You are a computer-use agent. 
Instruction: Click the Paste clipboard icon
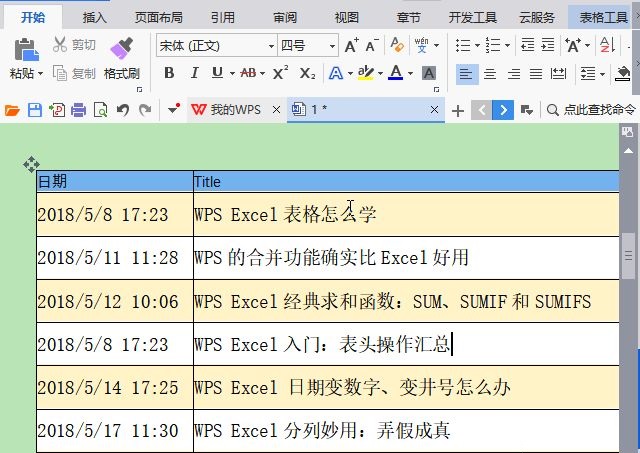point(26,50)
